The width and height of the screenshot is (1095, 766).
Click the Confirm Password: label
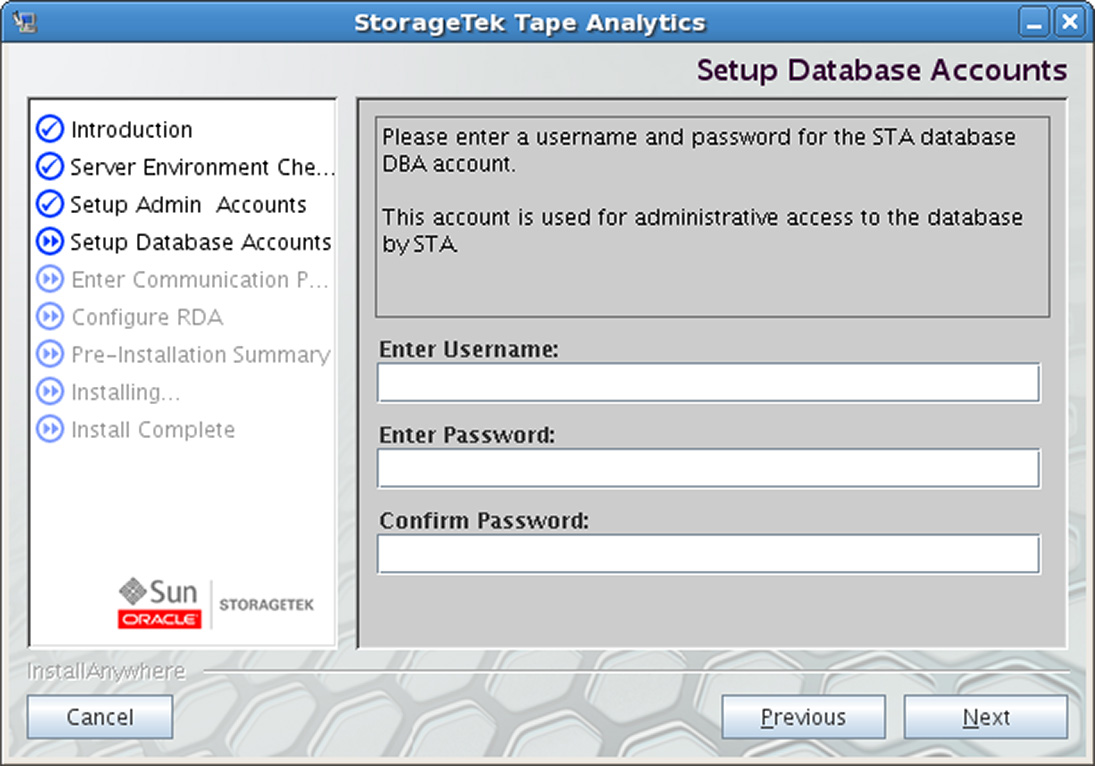(x=484, y=521)
